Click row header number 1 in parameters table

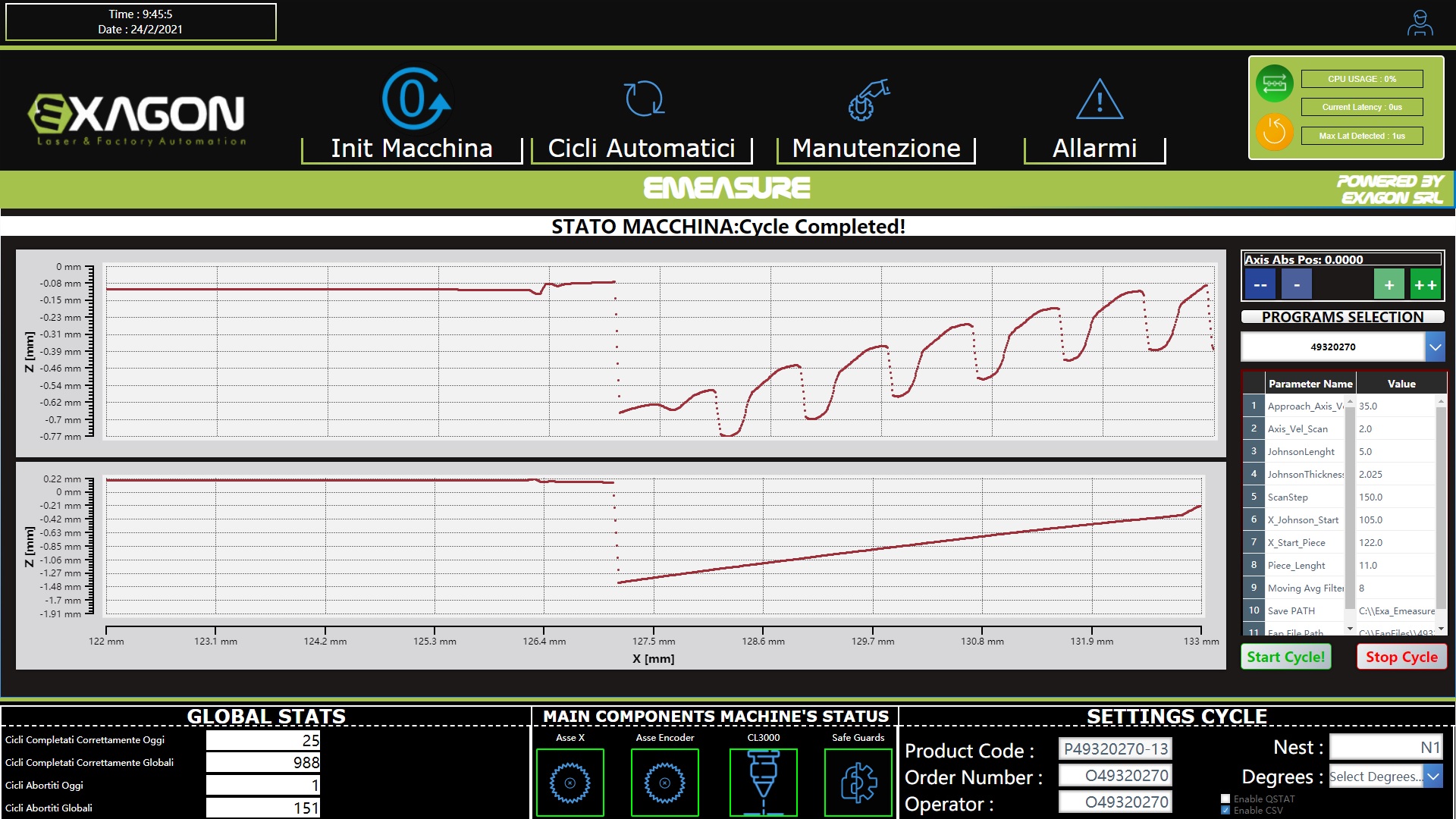[x=1254, y=406]
